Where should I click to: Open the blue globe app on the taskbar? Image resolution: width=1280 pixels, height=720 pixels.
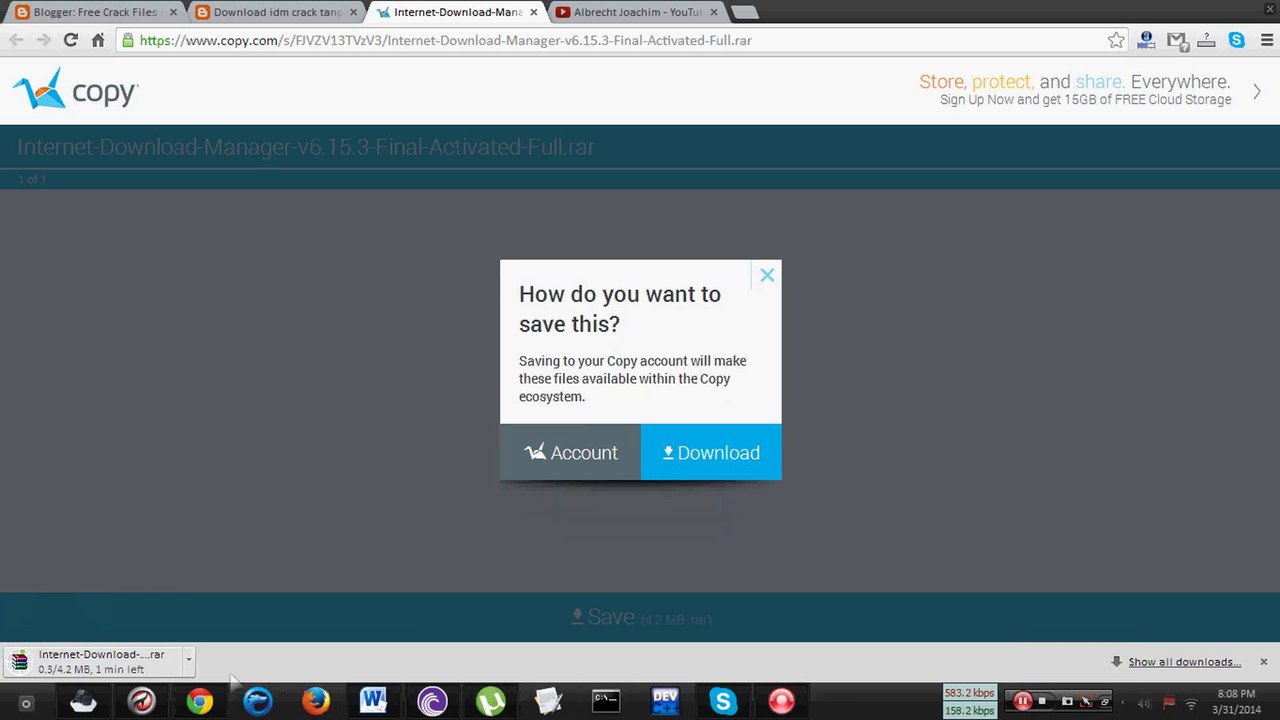(x=258, y=702)
